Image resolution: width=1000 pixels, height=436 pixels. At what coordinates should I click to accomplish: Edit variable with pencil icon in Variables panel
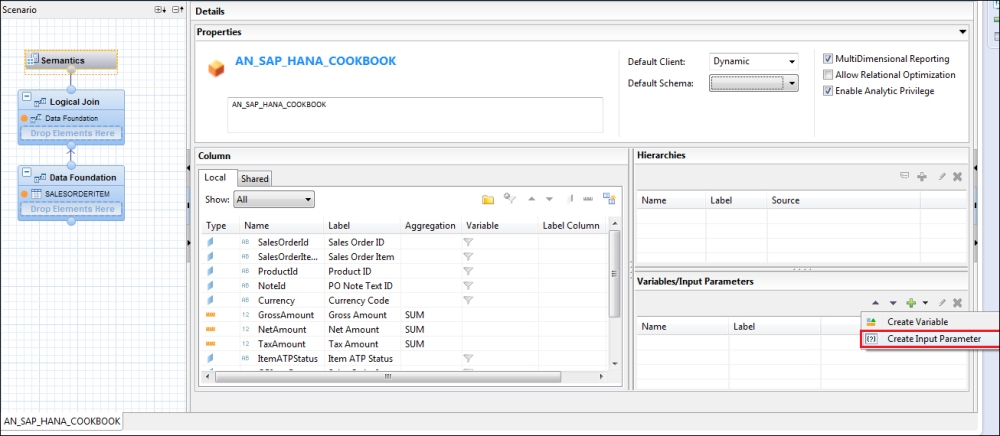click(x=941, y=303)
